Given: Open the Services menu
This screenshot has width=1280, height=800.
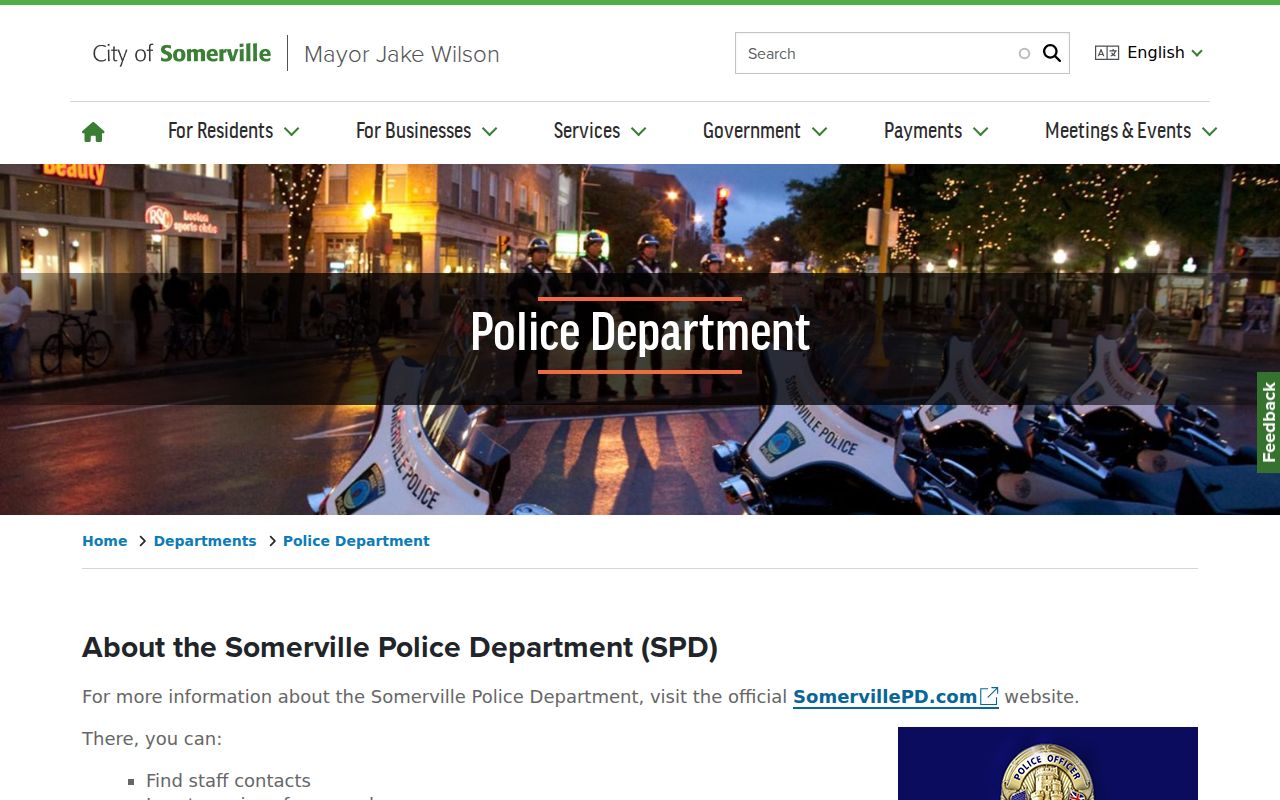Looking at the screenshot, I should [x=587, y=131].
